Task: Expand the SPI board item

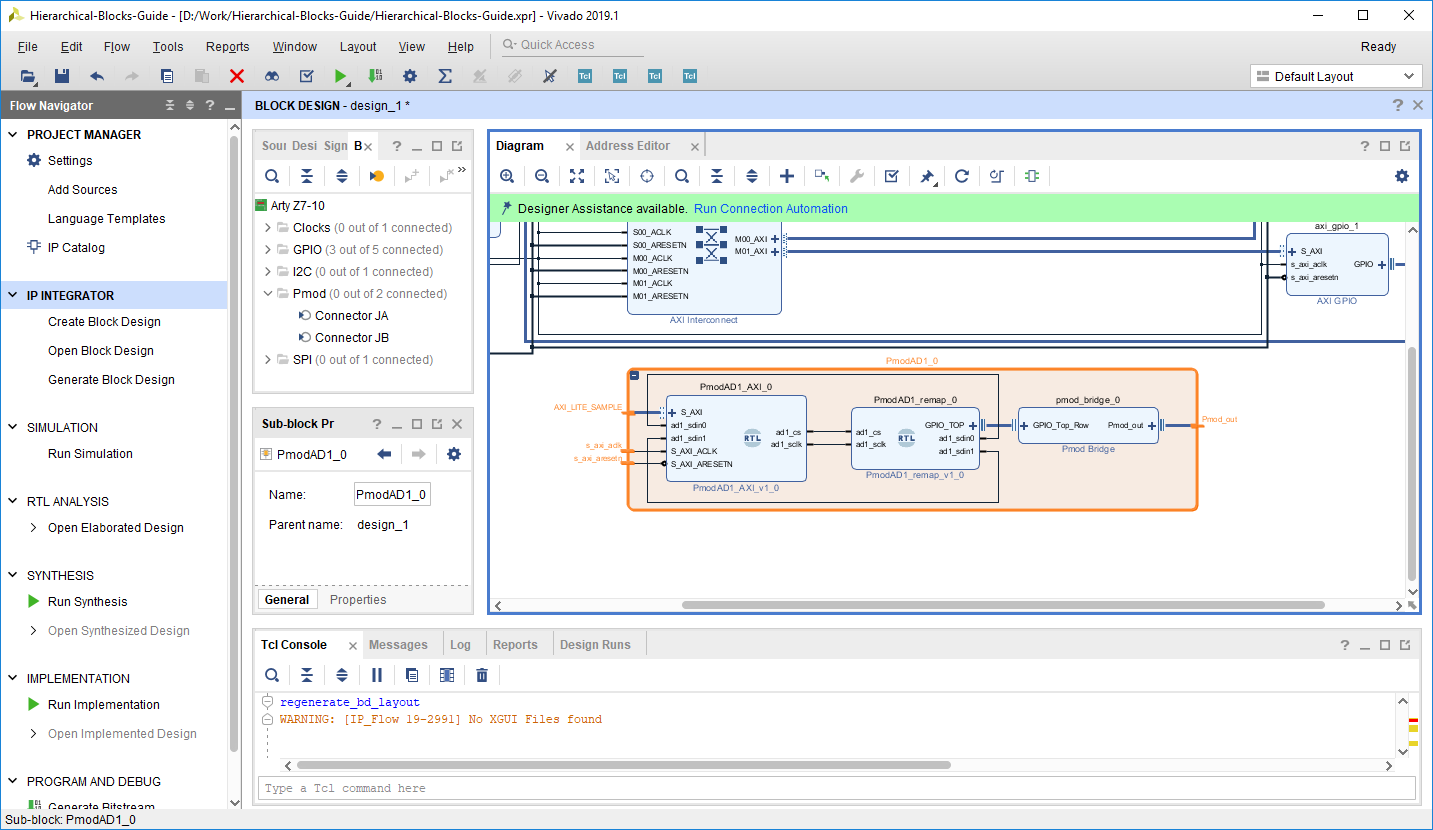Action: [x=268, y=360]
